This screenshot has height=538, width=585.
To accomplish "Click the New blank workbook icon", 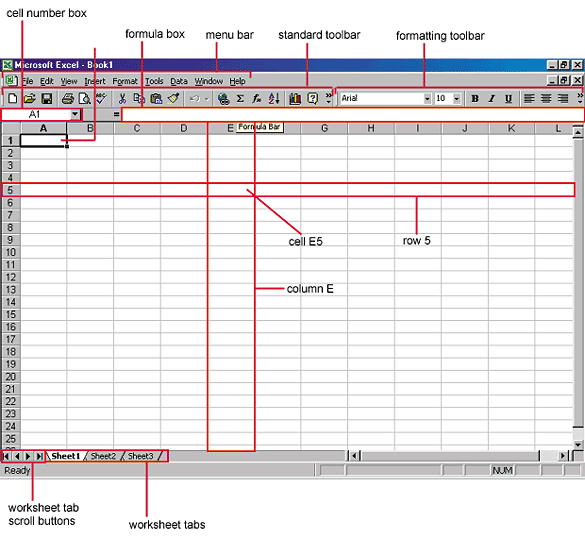I will tap(13, 98).
